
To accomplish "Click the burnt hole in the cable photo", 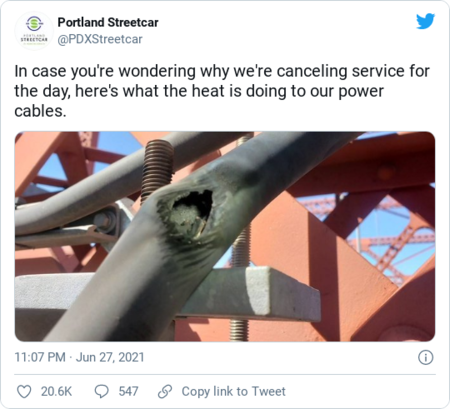I will (193, 213).
